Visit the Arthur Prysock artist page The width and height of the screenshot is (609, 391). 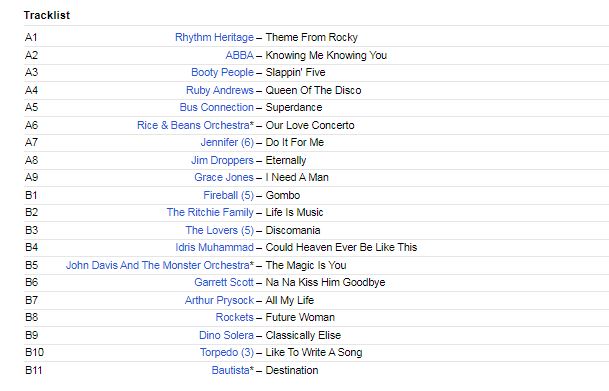click(x=219, y=300)
